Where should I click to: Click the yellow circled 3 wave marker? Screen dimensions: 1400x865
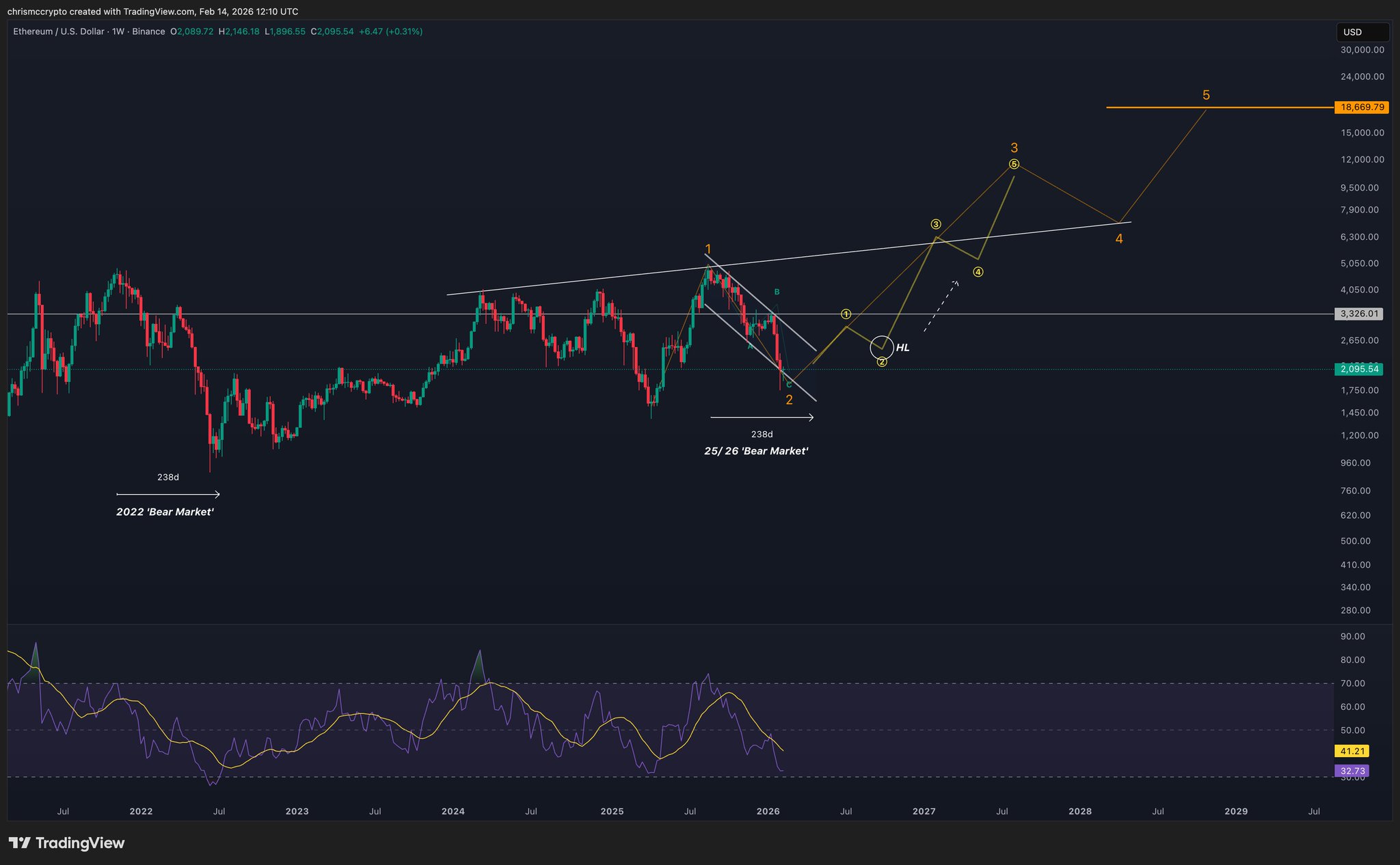point(936,224)
